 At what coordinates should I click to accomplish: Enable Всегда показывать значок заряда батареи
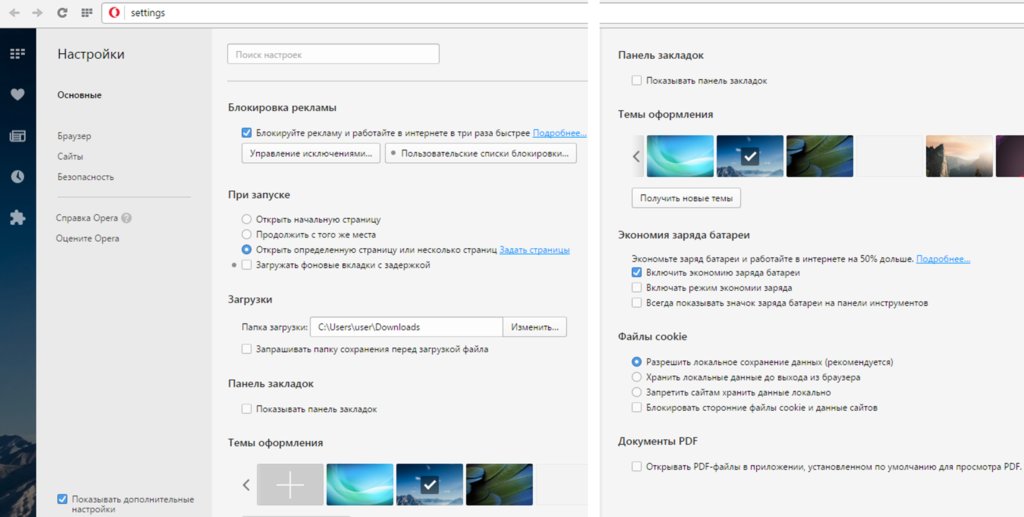pos(636,303)
